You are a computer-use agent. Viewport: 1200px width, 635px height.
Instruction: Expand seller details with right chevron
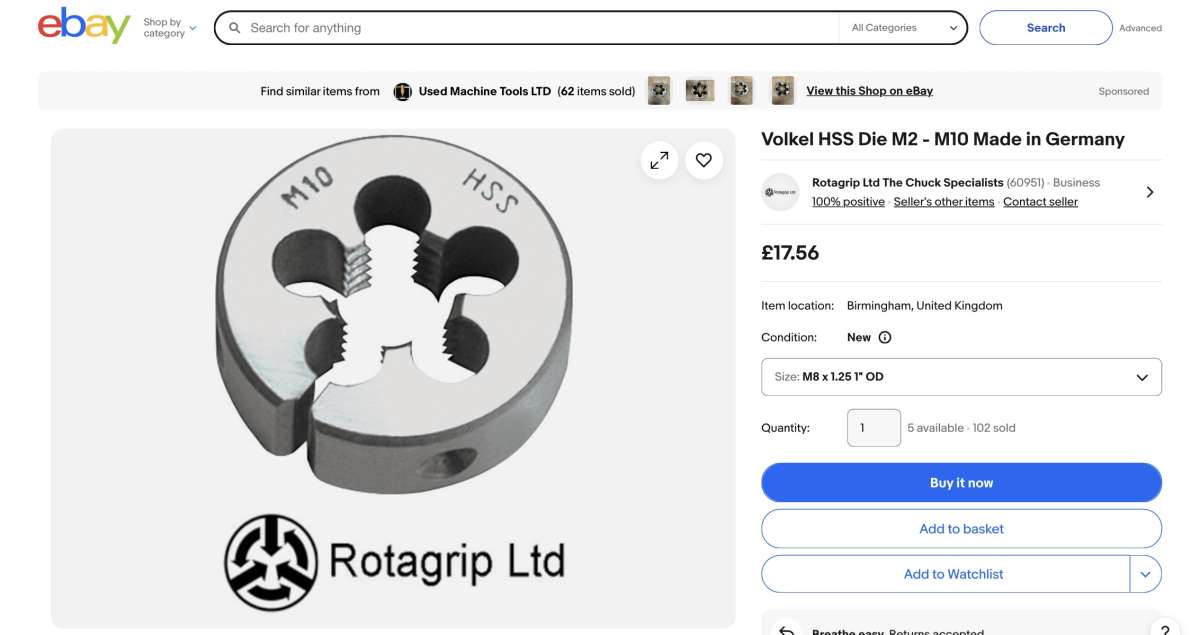click(x=1149, y=192)
